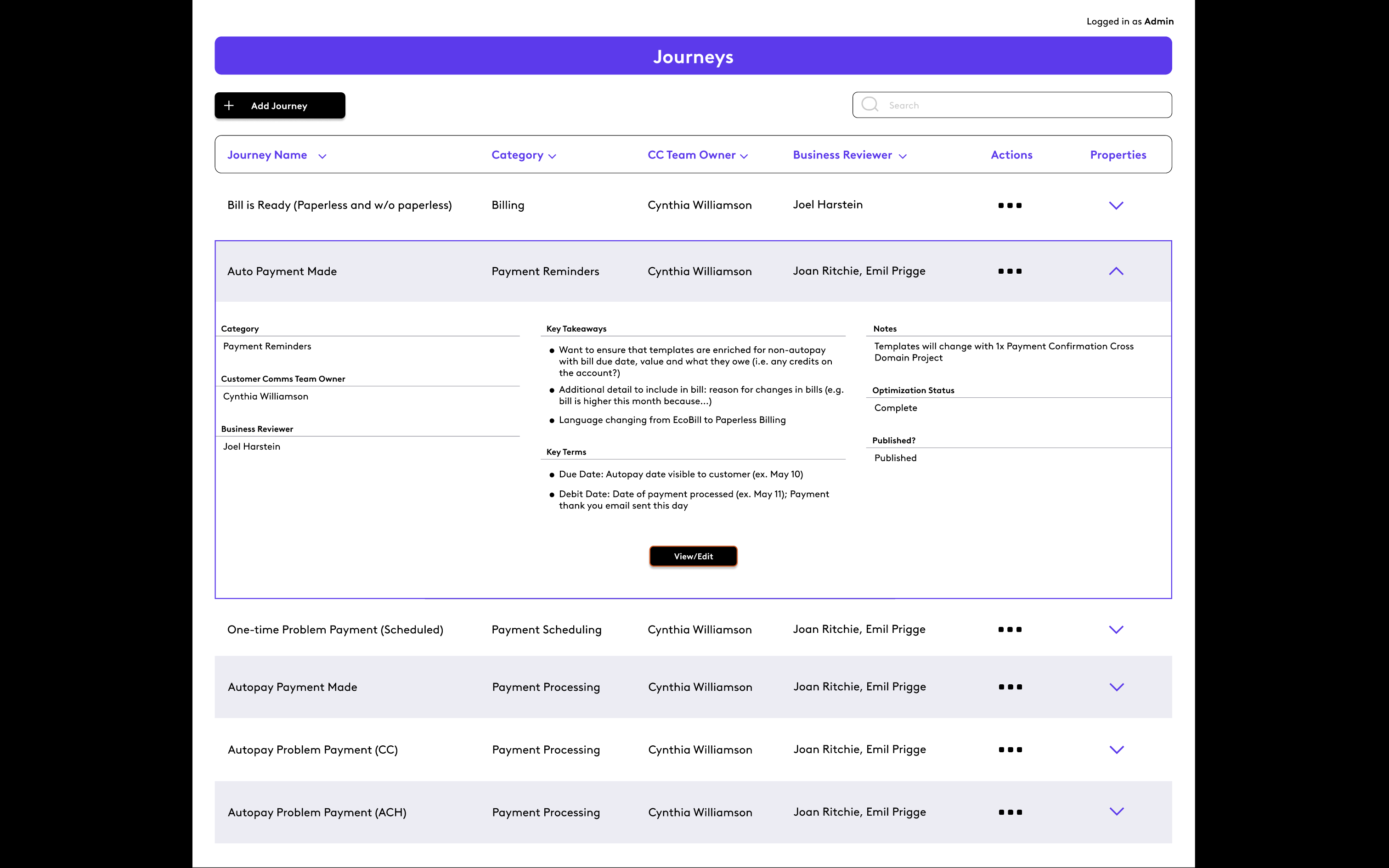Click the search magnifier icon

pyautogui.click(x=870, y=105)
